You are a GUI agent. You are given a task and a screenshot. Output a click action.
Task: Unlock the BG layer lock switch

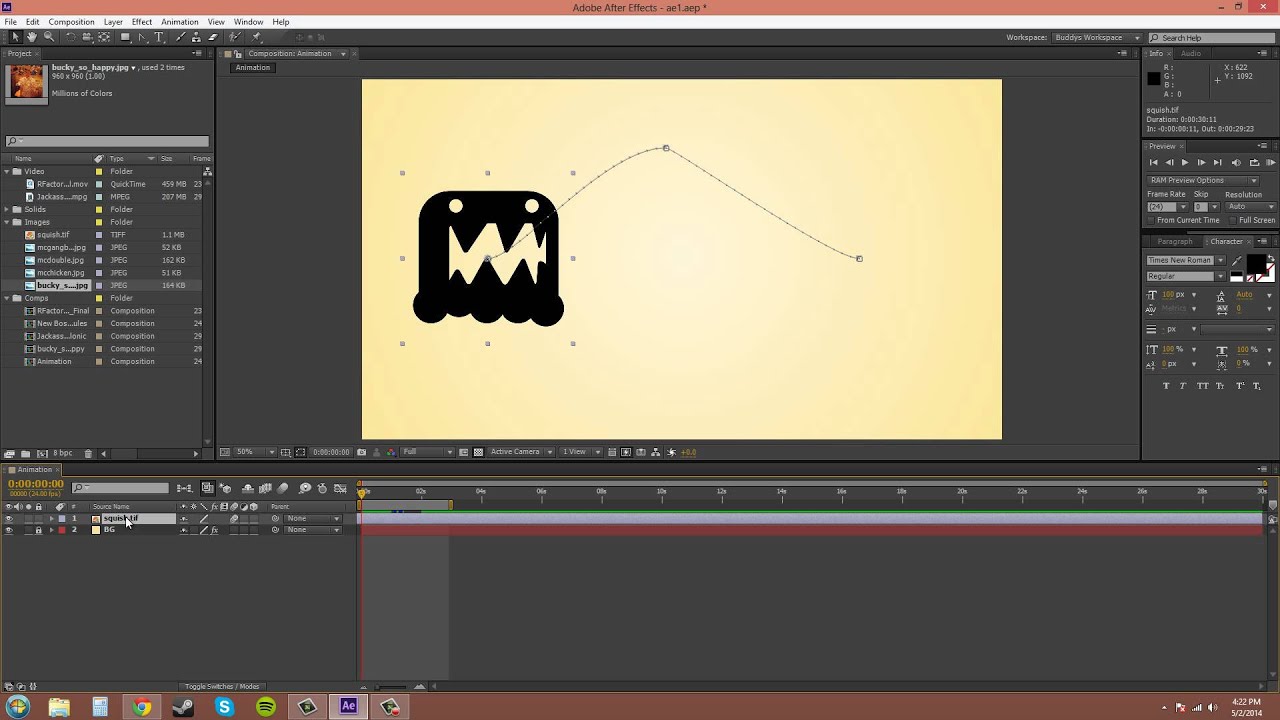point(38,530)
